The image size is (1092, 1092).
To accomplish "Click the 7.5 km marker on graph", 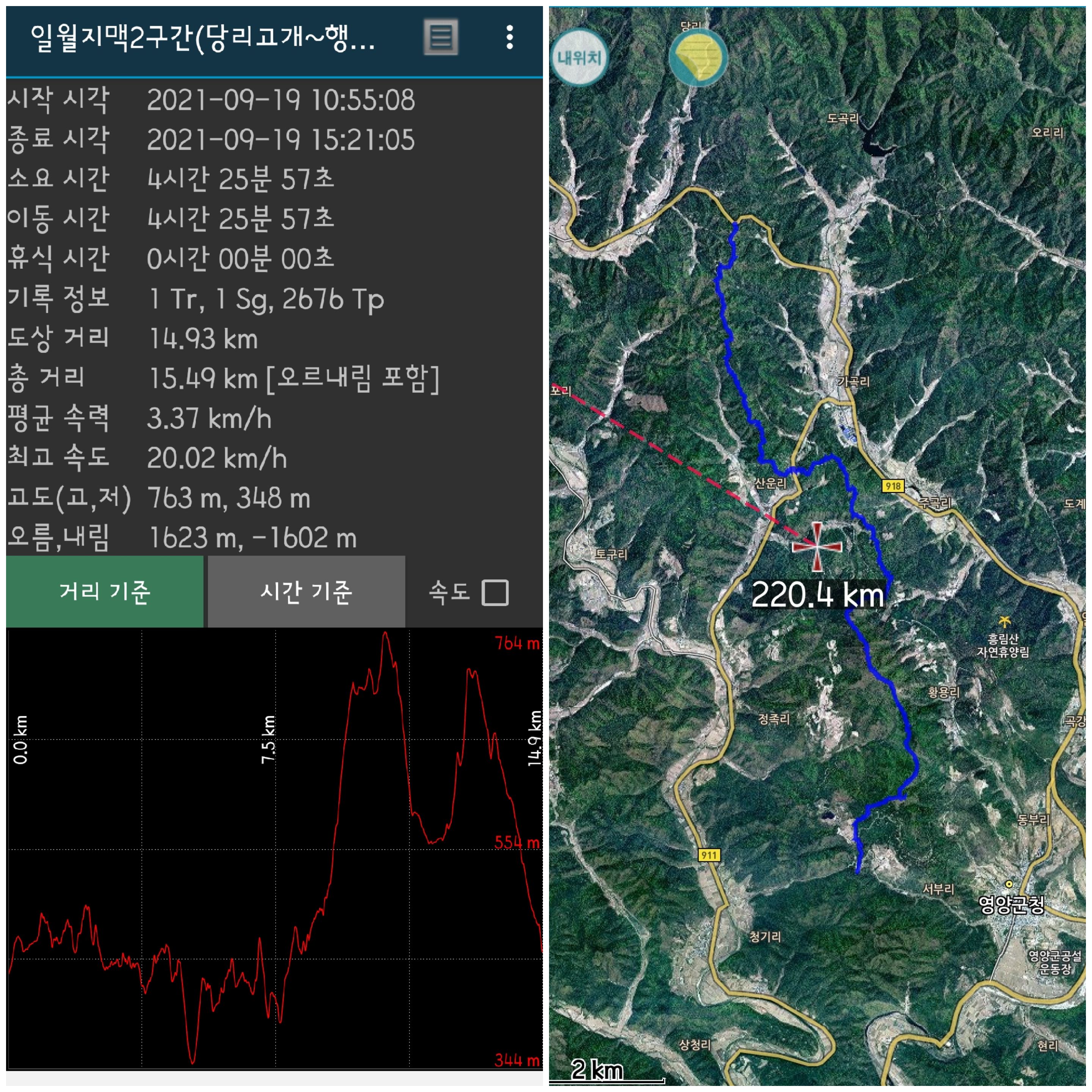I will coord(268,739).
